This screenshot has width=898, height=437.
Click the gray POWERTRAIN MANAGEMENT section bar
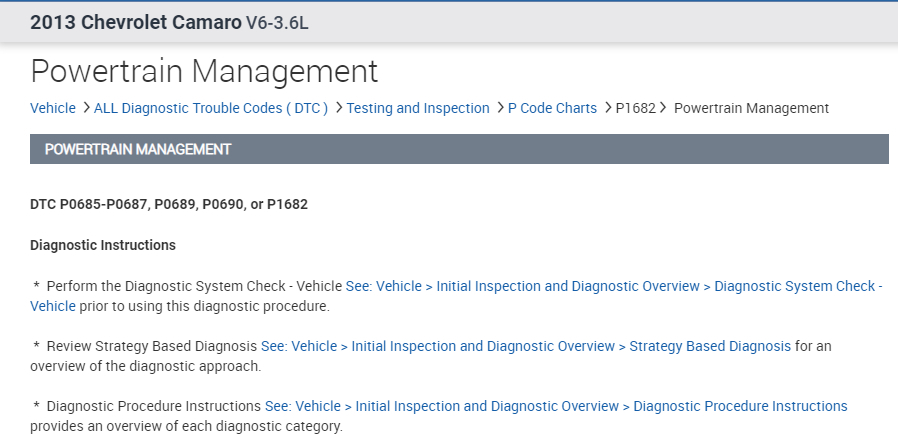coord(459,149)
